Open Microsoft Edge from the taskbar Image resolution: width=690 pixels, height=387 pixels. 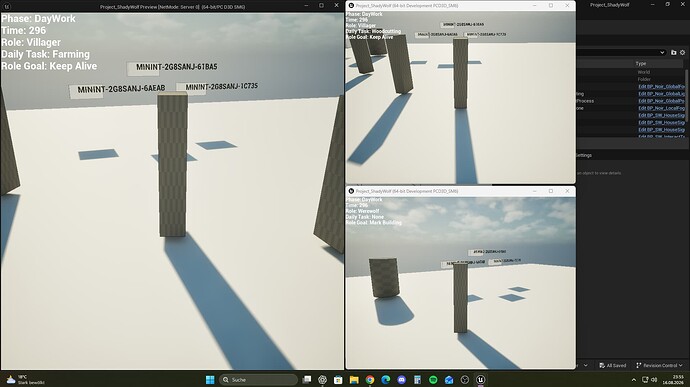click(x=385, y=380)
